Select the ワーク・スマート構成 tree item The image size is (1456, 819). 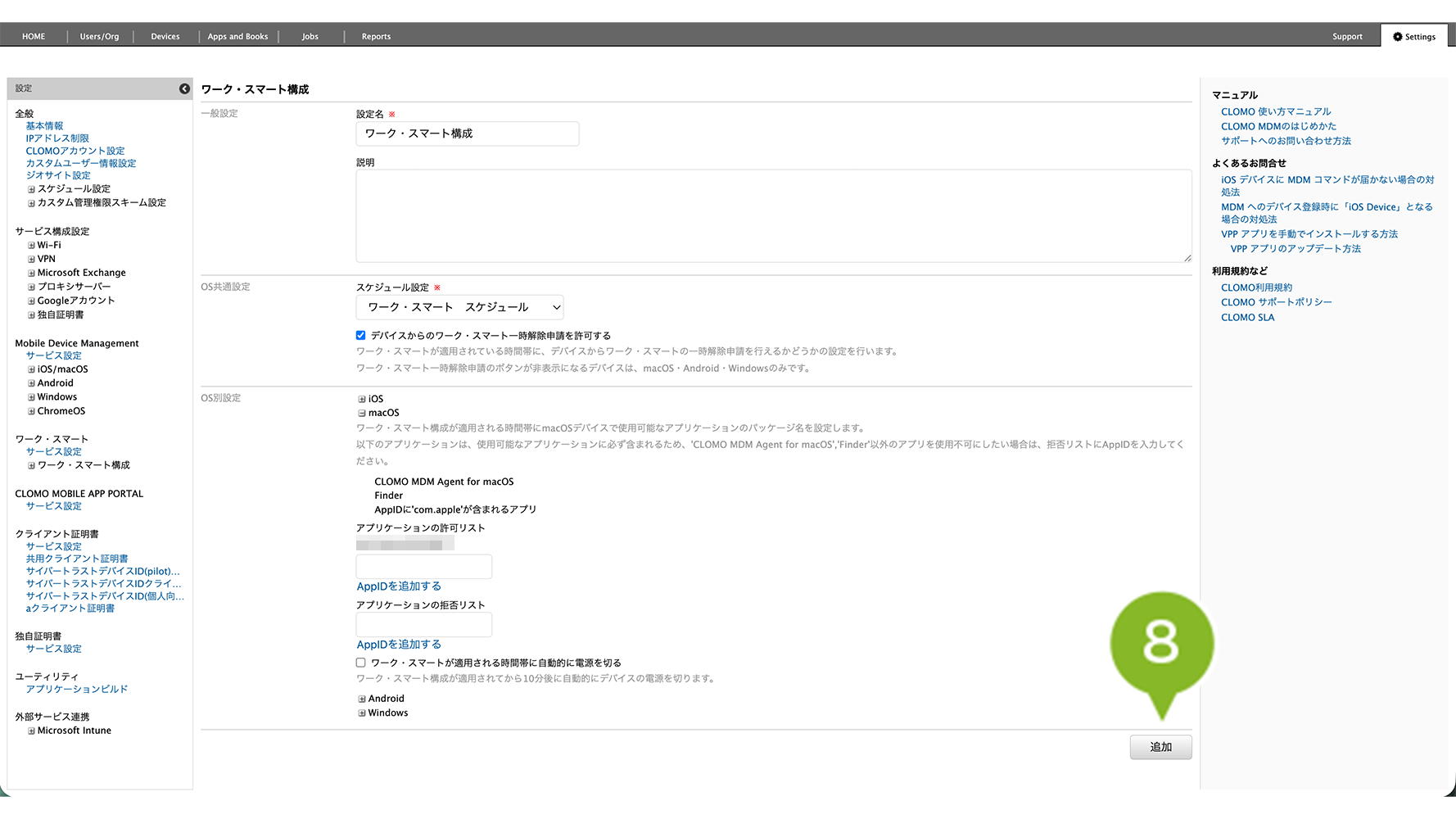click(x=84, y=465)
